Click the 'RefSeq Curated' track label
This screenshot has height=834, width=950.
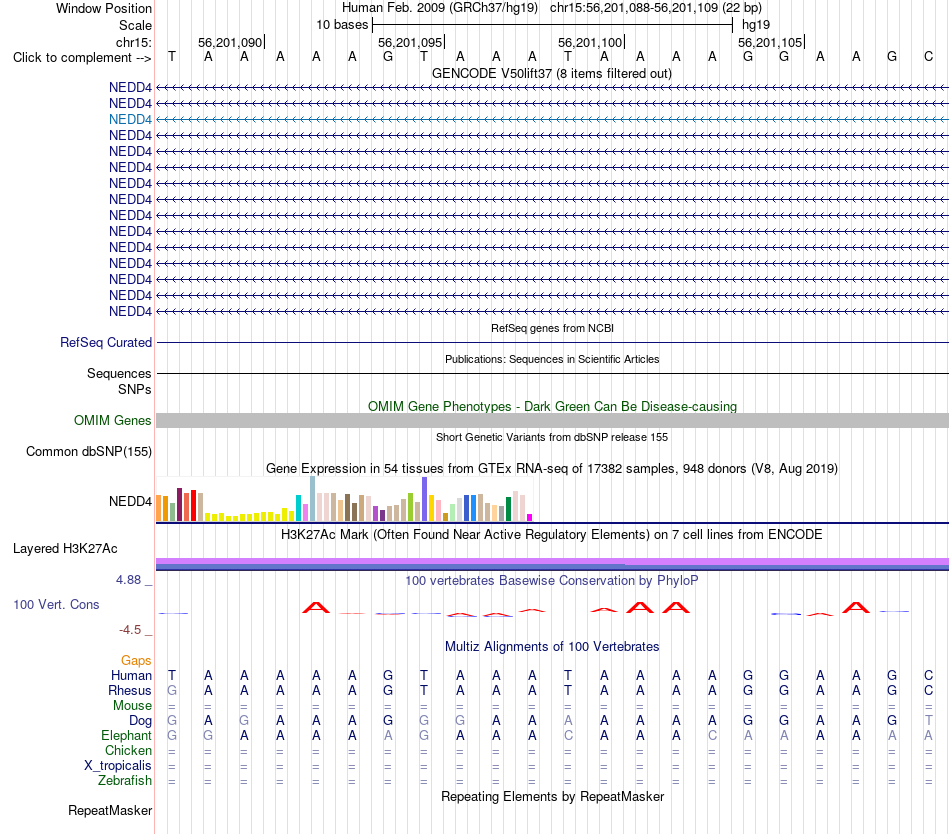click(106, 342)
